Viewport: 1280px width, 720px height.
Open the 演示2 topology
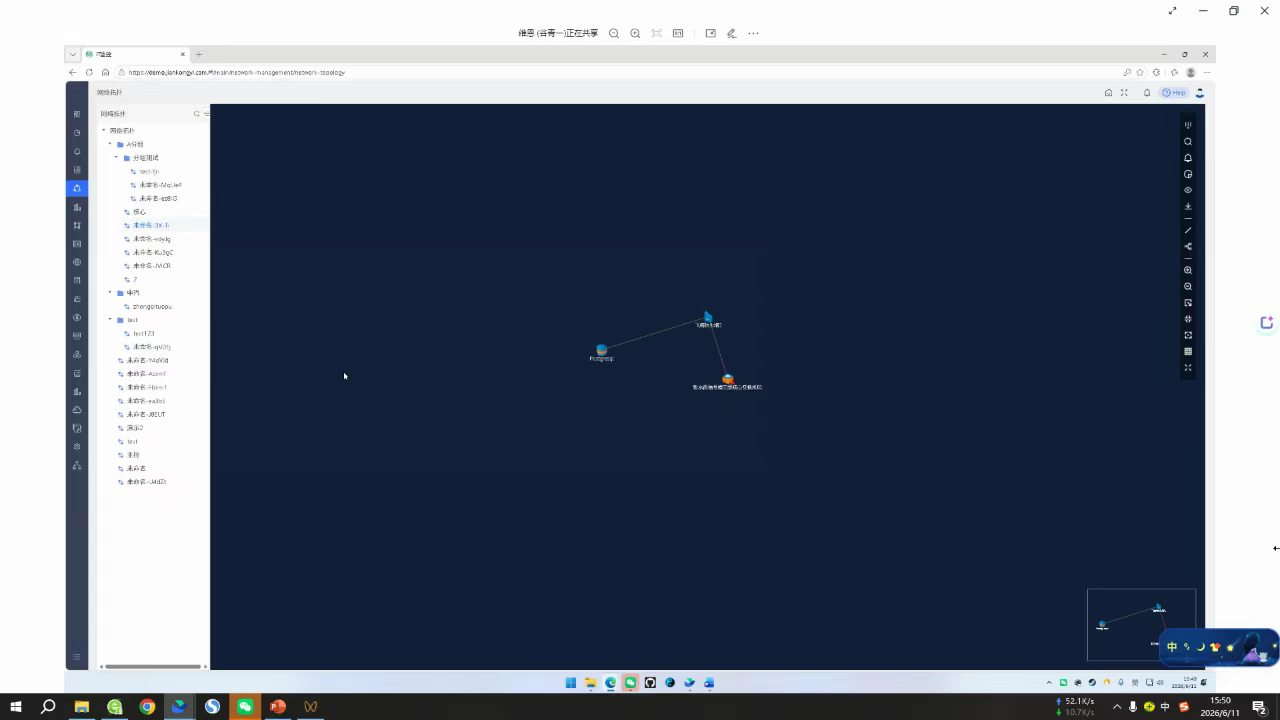[134, 428]
